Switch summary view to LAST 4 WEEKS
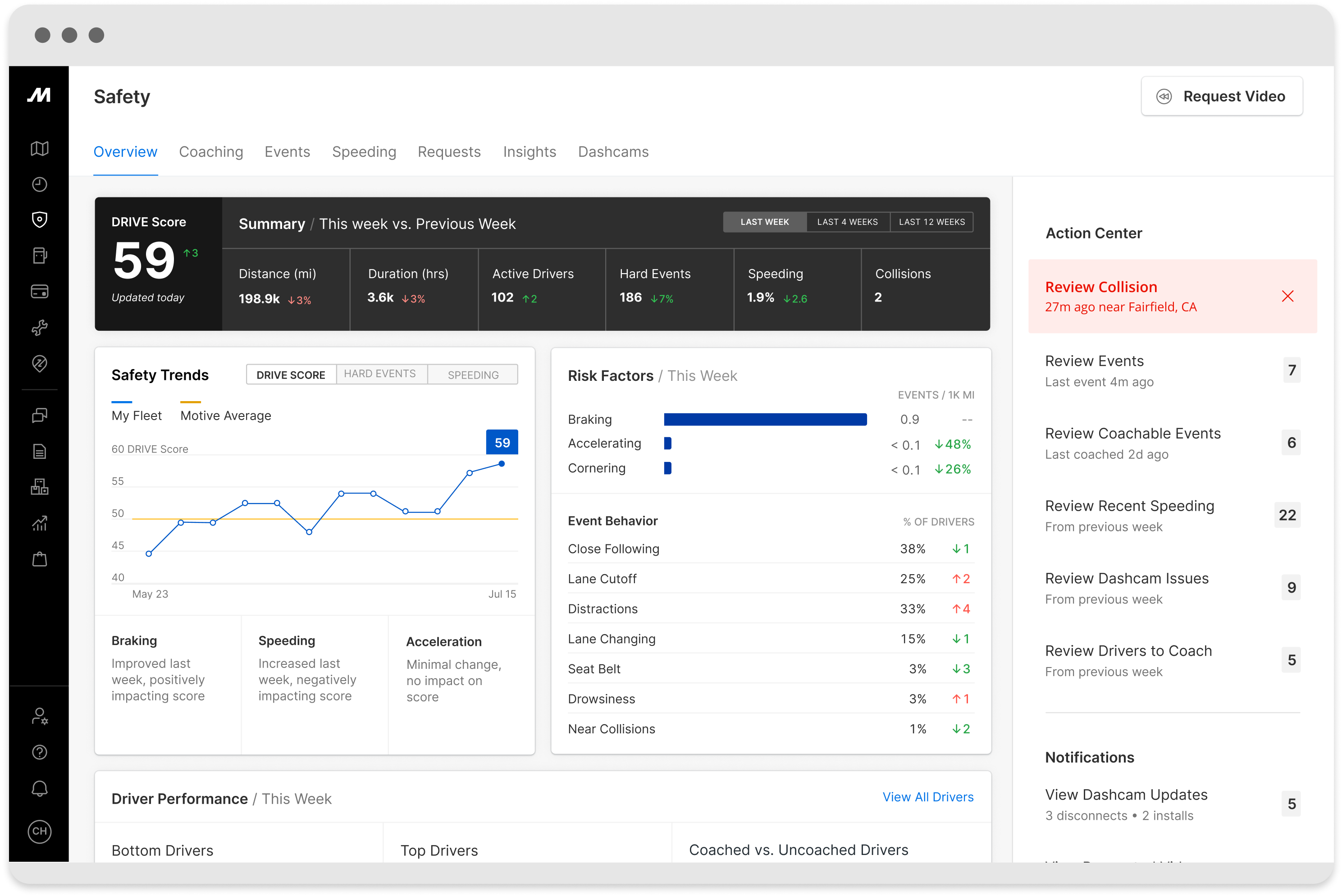Viewport: 1342px width, 896px height. 847,222
